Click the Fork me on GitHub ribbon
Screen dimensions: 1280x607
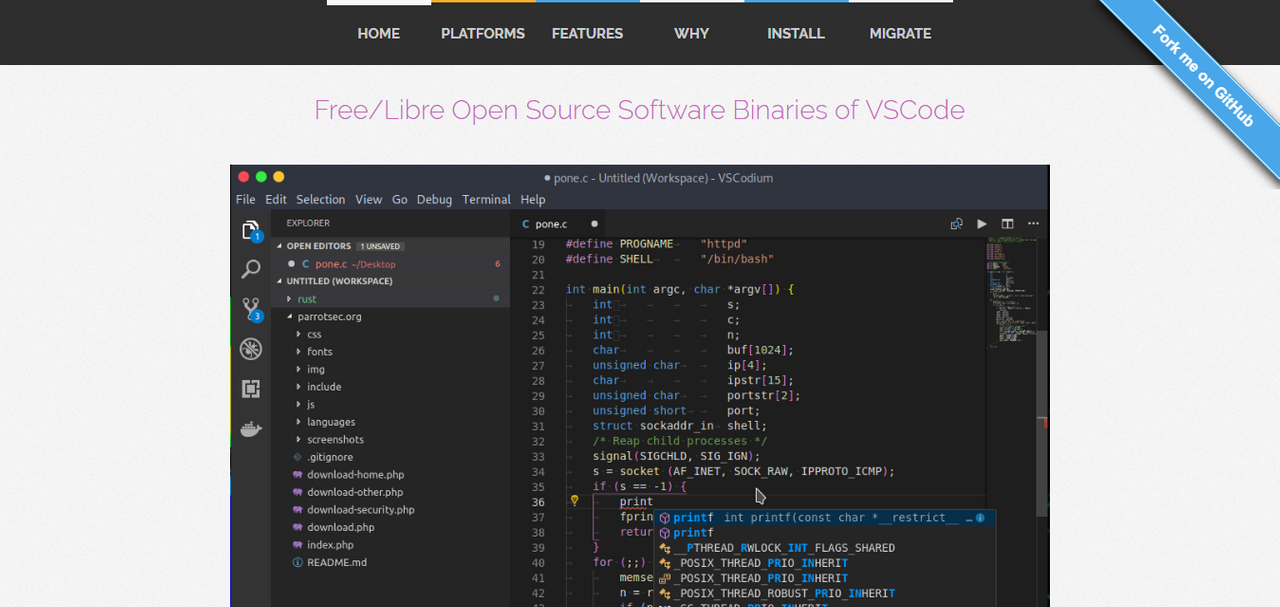pyautogui.click(x=1210, y=70)
